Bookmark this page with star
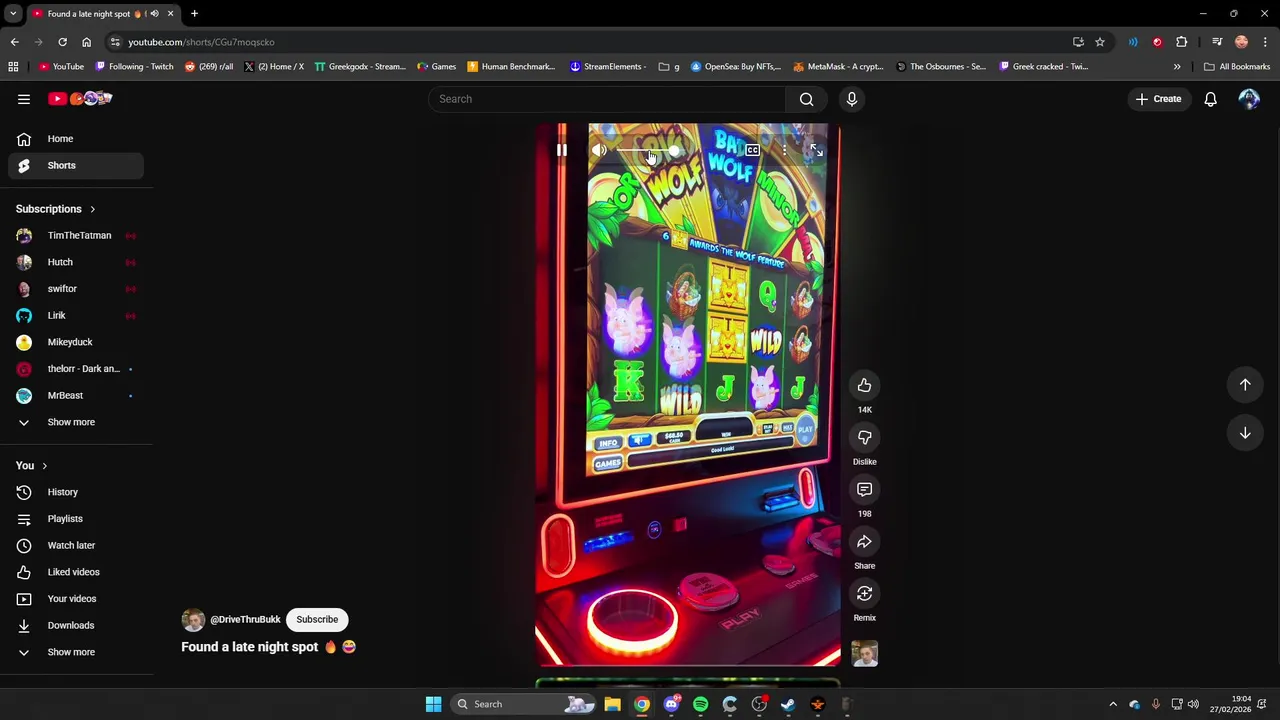 (x=1100, y=42)
